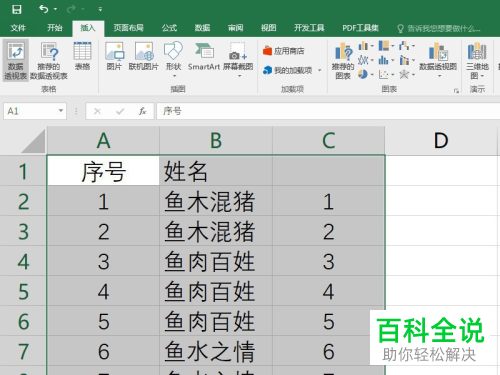Click the formula bar showing 序号

click(328, 111)
